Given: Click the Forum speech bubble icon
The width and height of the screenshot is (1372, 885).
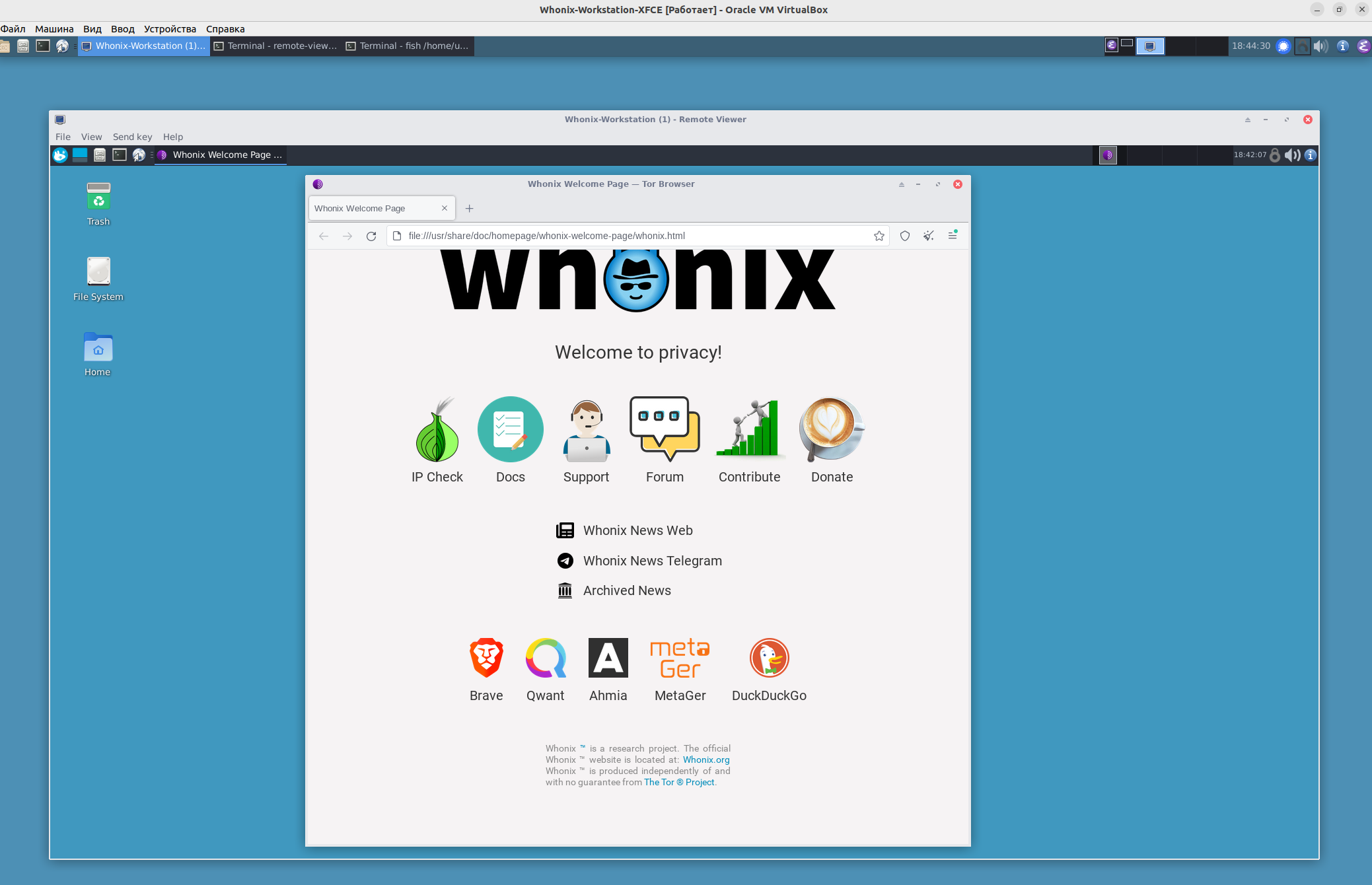Looking at the screenshot, I should (665, 428).
